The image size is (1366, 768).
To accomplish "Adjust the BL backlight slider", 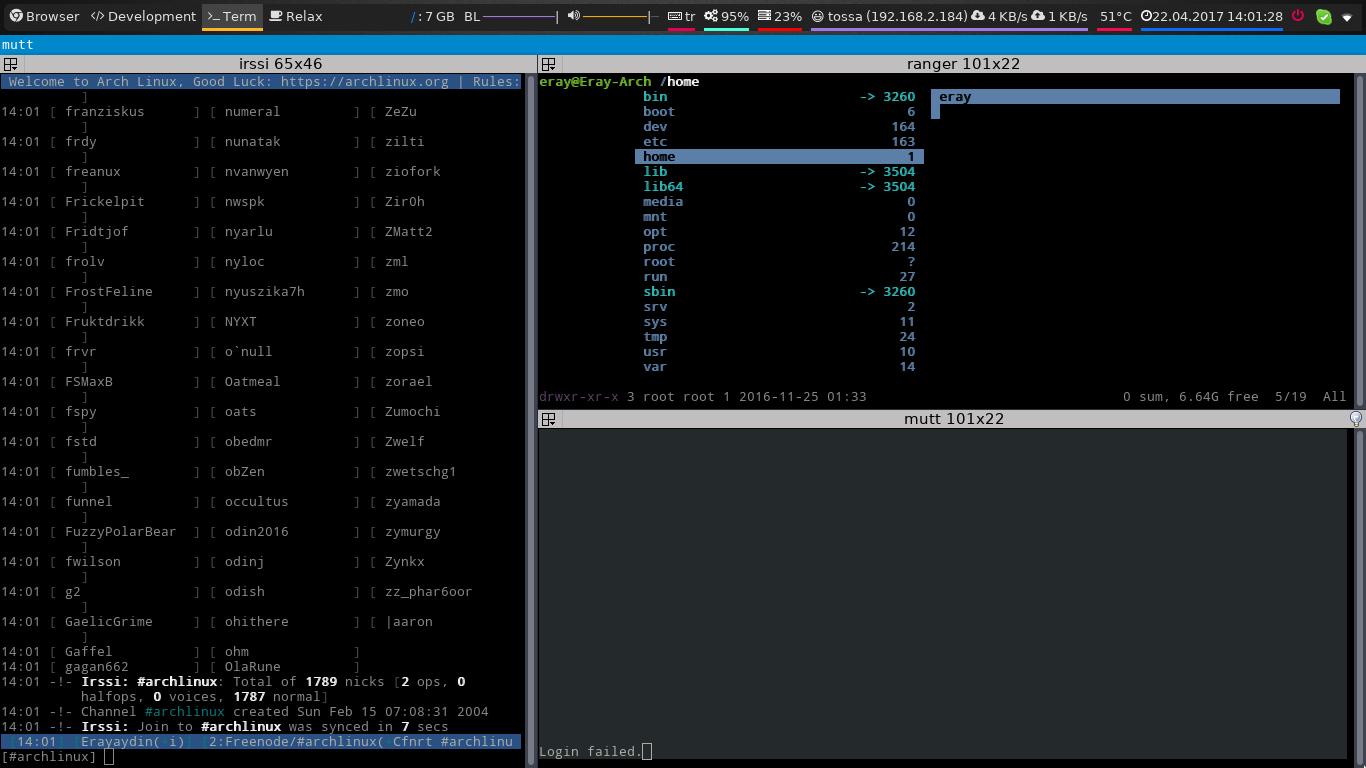I will tap(520, 17).
